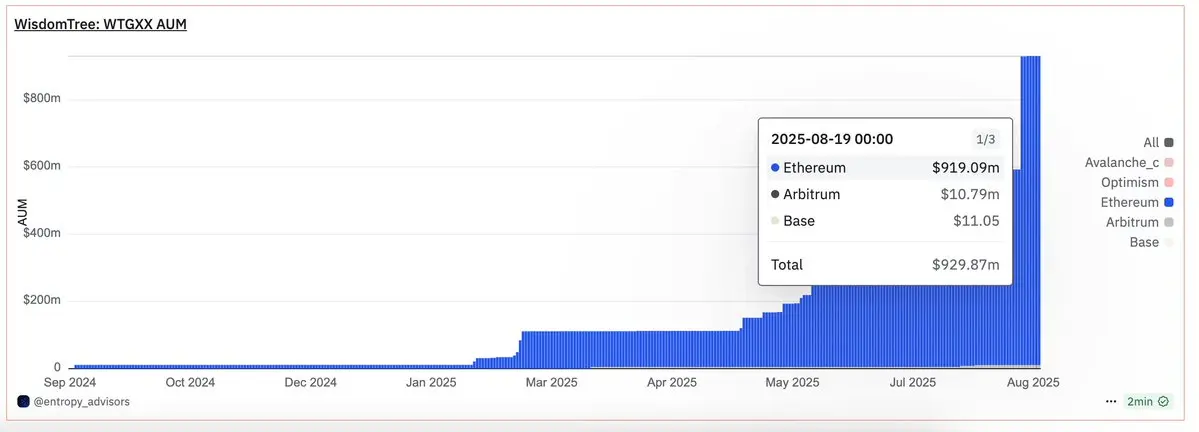Select the Base row in tooltip
Image resolution: width=1199 pixels, height=432 pixels.
pos(885,221)
